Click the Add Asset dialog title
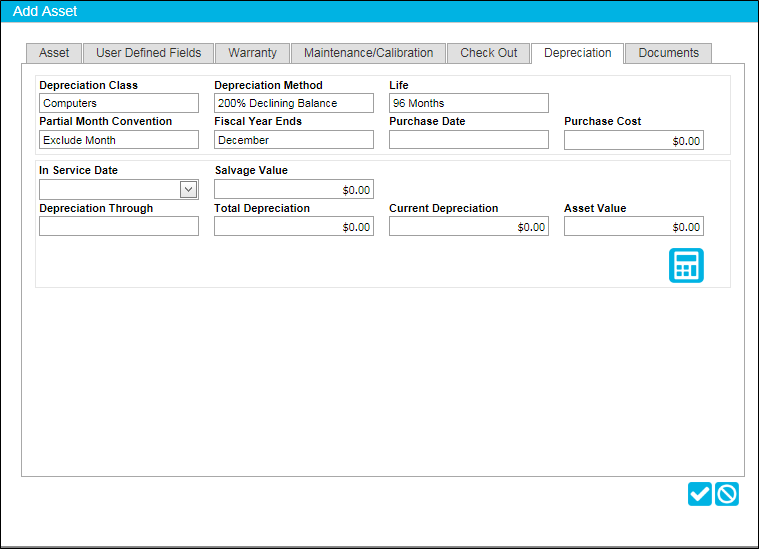Screen dimensions: 759x549 point(45,11)
